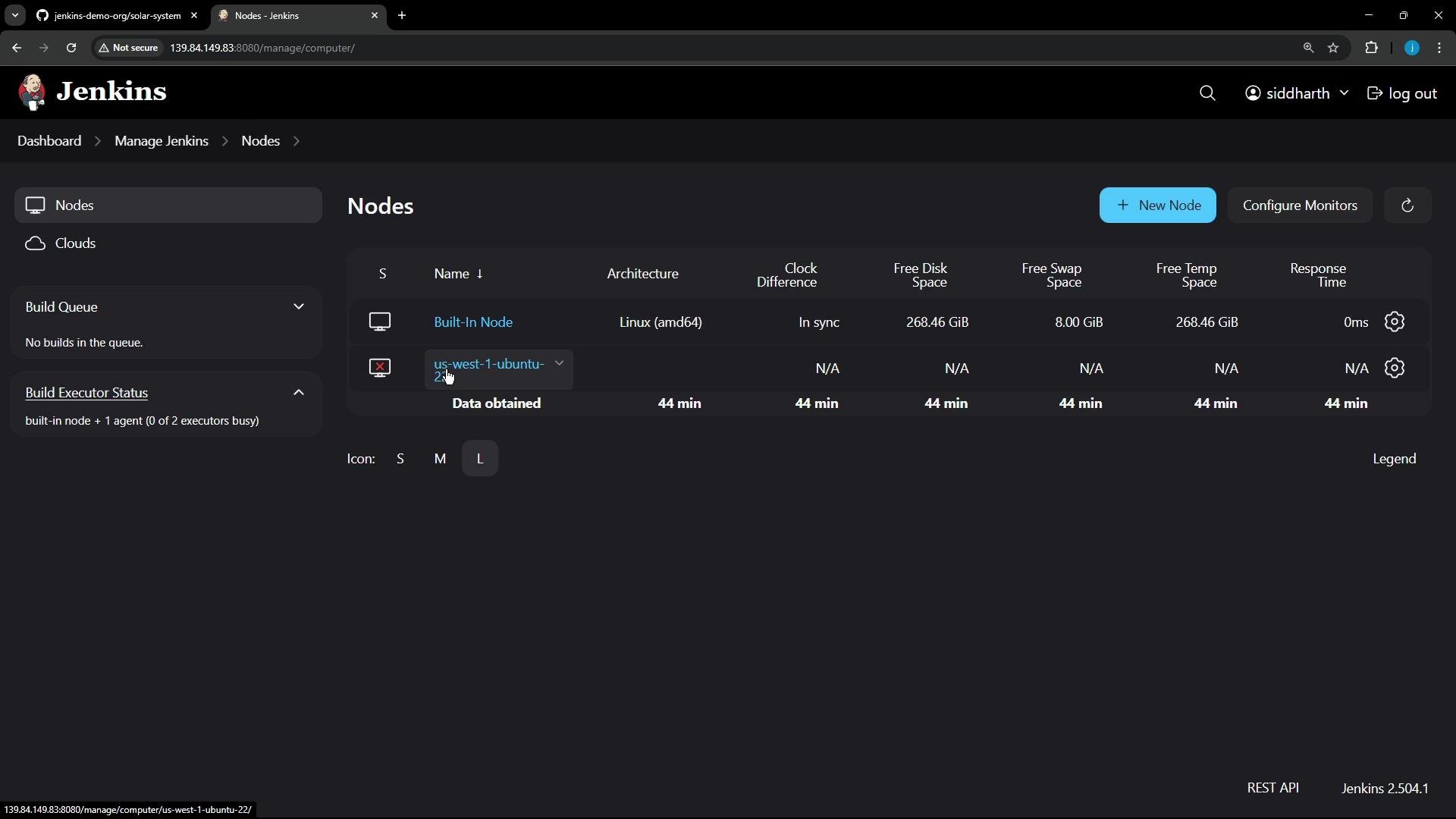Click the Clouds cloud icon
The width and height of the screenshot is (1456, 819).
pyautogui.click(x=35, y=243)
